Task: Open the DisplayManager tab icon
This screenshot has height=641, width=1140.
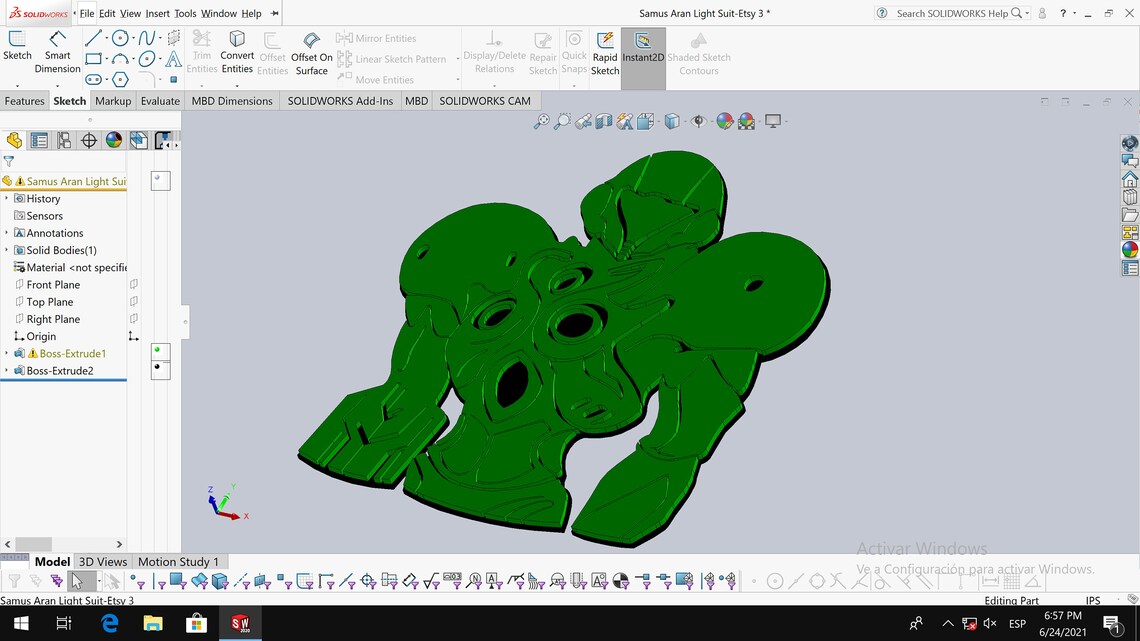Action: coord(114,140)
